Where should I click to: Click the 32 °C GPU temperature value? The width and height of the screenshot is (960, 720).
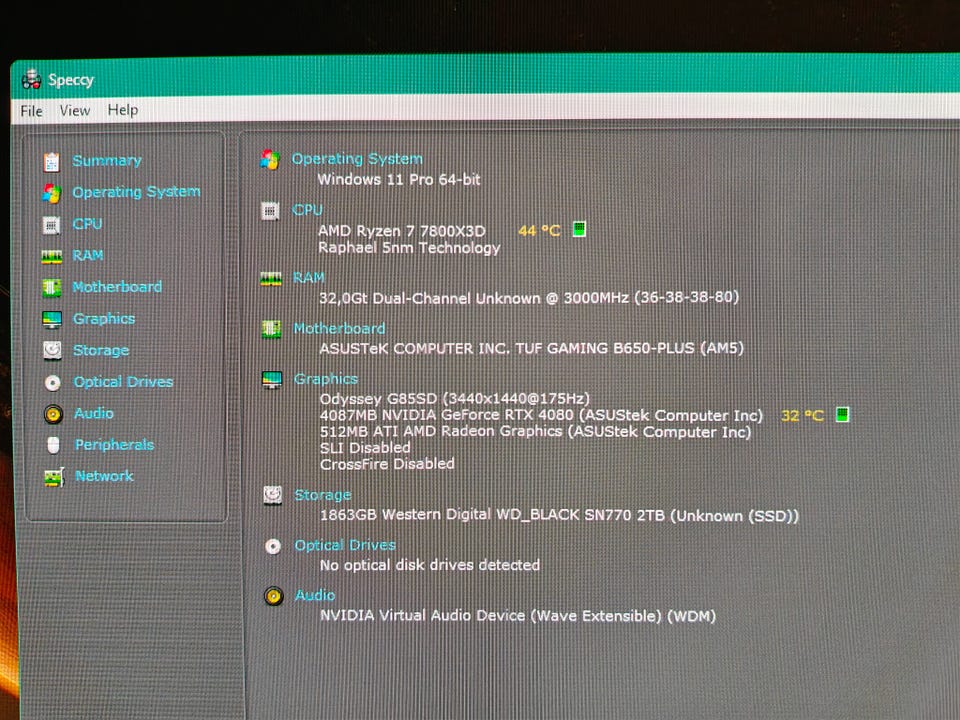tap(803, 416)
